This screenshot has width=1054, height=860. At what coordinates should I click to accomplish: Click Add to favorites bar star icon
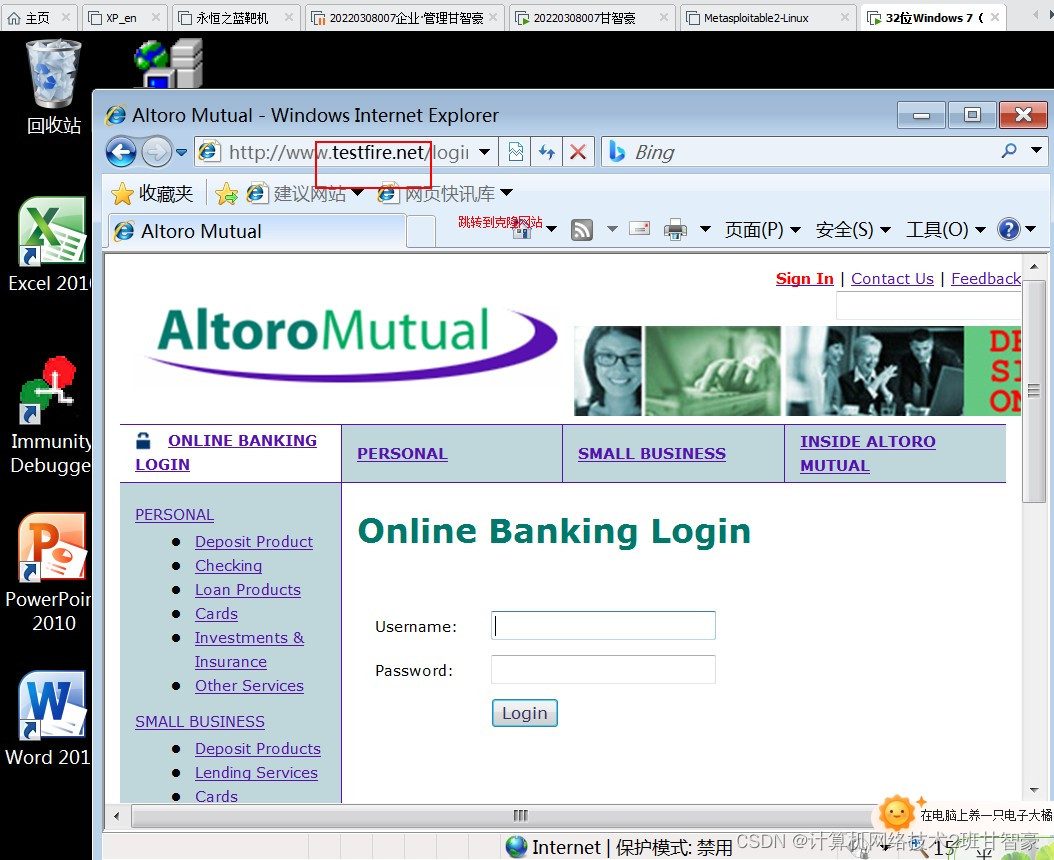pyautogui.click(x=227, y=194)
